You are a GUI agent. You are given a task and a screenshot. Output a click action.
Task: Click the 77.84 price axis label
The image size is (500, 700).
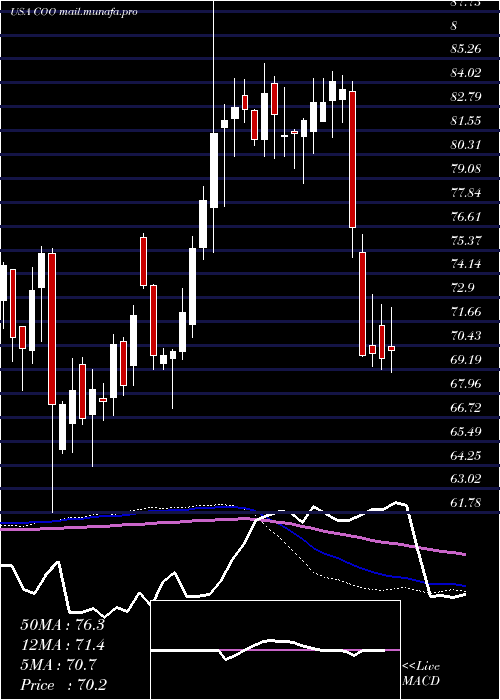(x=466, y=193)
